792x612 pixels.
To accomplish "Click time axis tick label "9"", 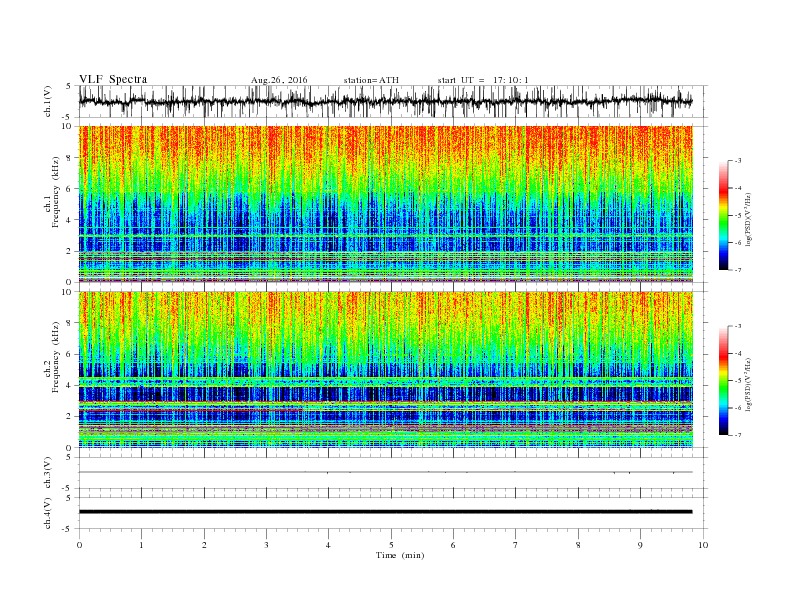I will 640,545.
